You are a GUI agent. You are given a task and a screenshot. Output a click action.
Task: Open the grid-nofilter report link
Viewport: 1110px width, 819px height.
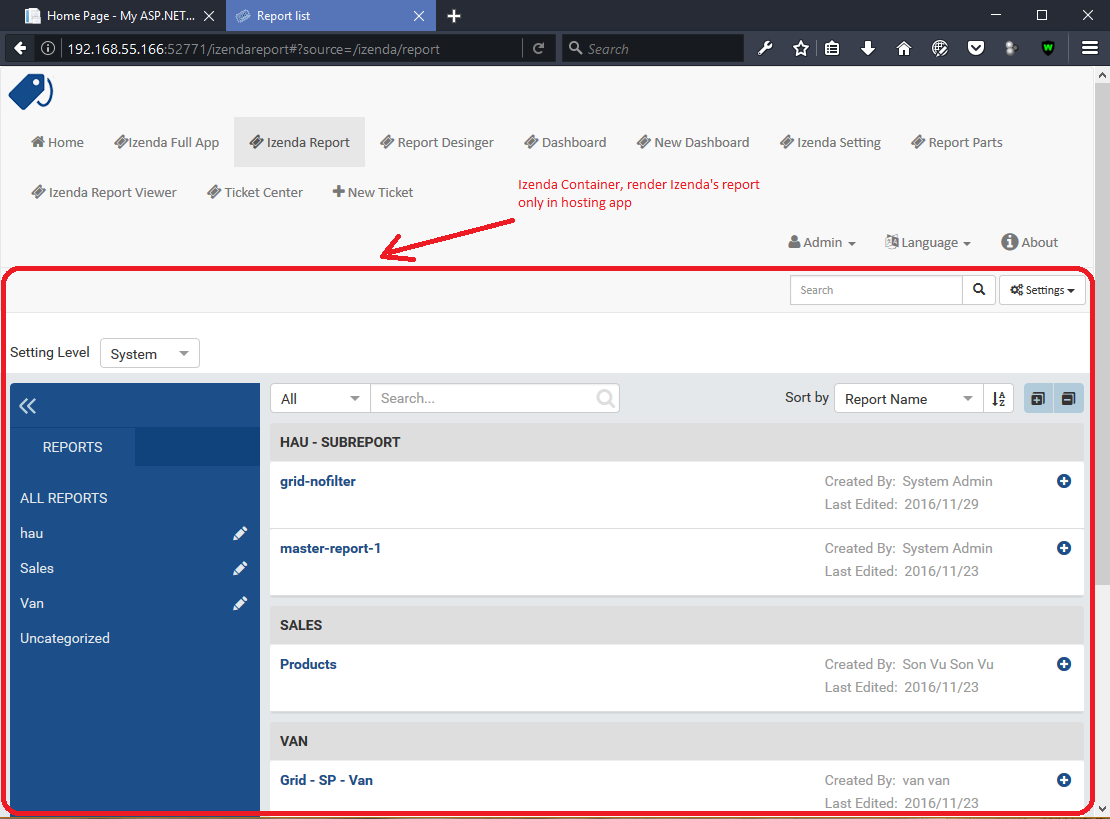318,481
